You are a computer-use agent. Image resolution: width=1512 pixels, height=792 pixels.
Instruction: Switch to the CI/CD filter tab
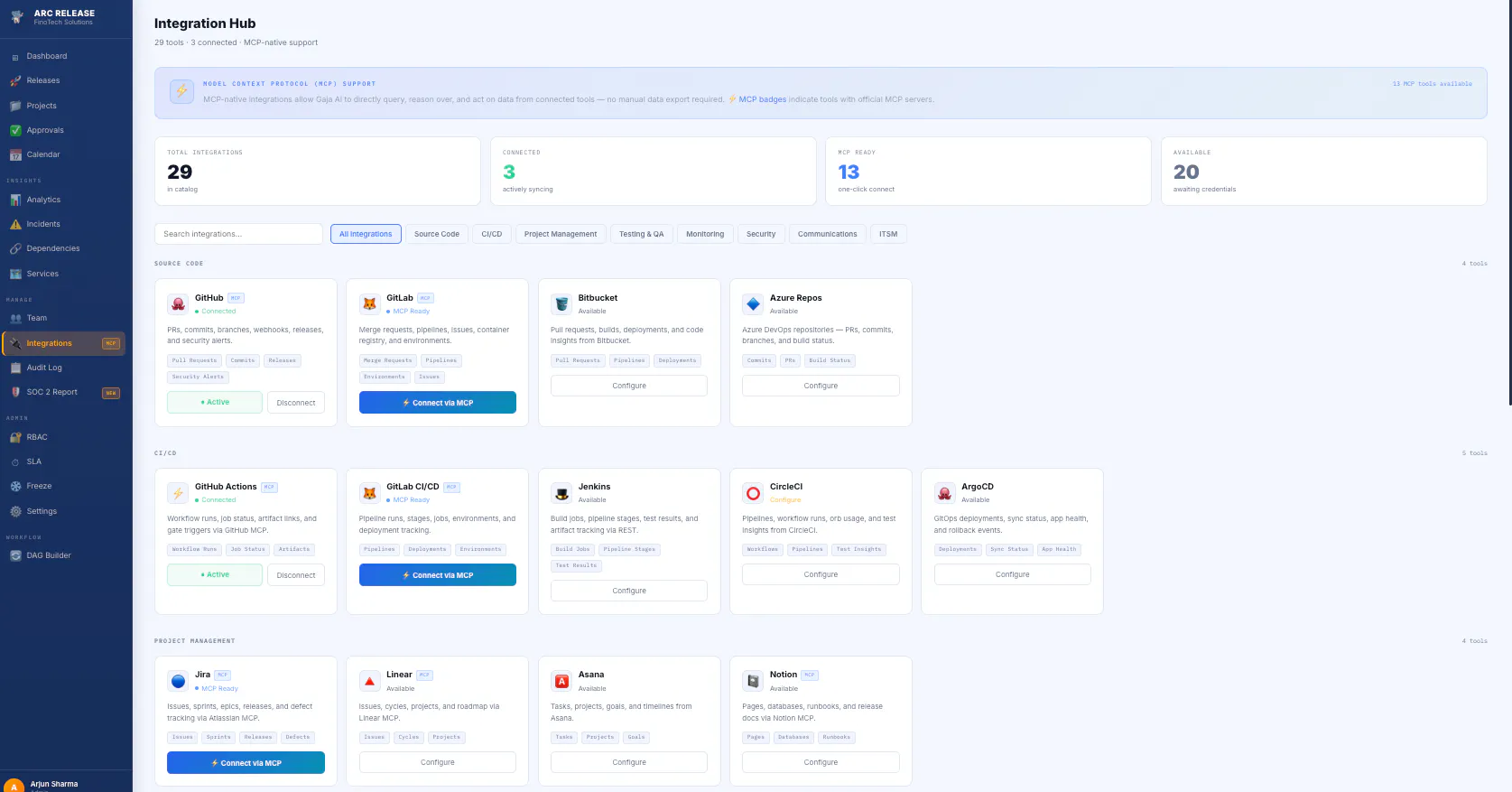(492, 234)
